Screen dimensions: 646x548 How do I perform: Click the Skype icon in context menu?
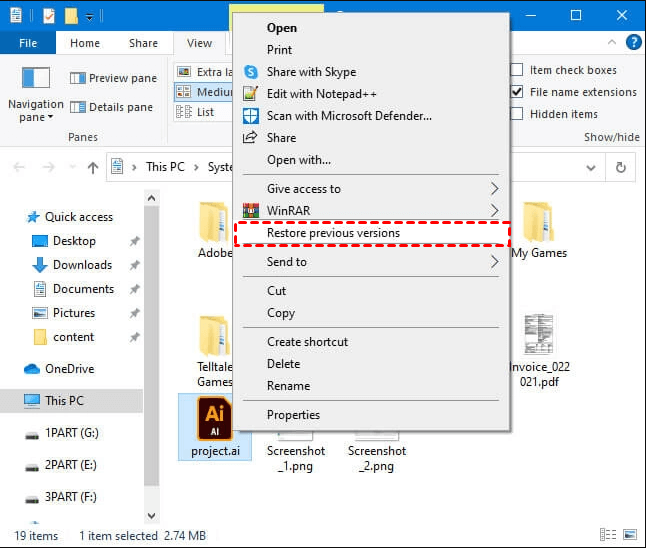click(x=250, y=72)
